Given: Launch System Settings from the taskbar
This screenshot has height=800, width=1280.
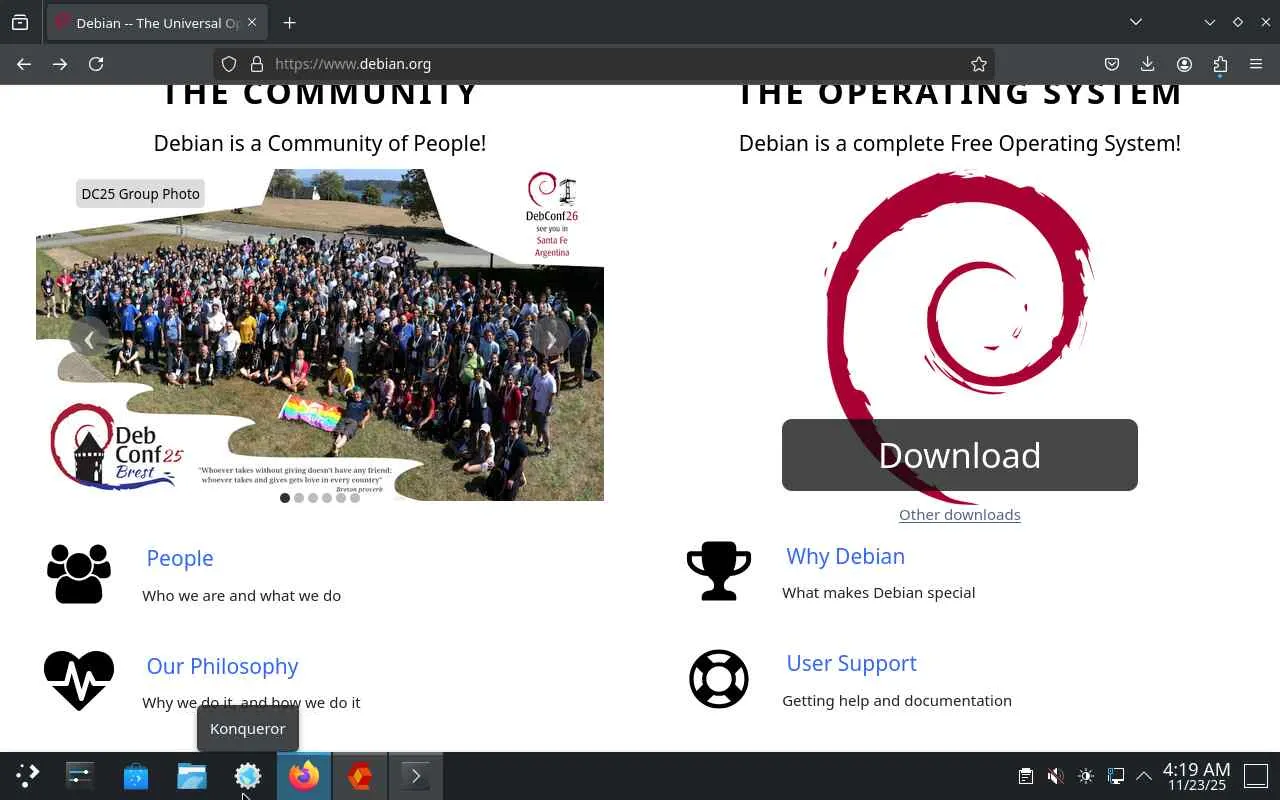Looking at the screenshot, I should tap(80, 776).
